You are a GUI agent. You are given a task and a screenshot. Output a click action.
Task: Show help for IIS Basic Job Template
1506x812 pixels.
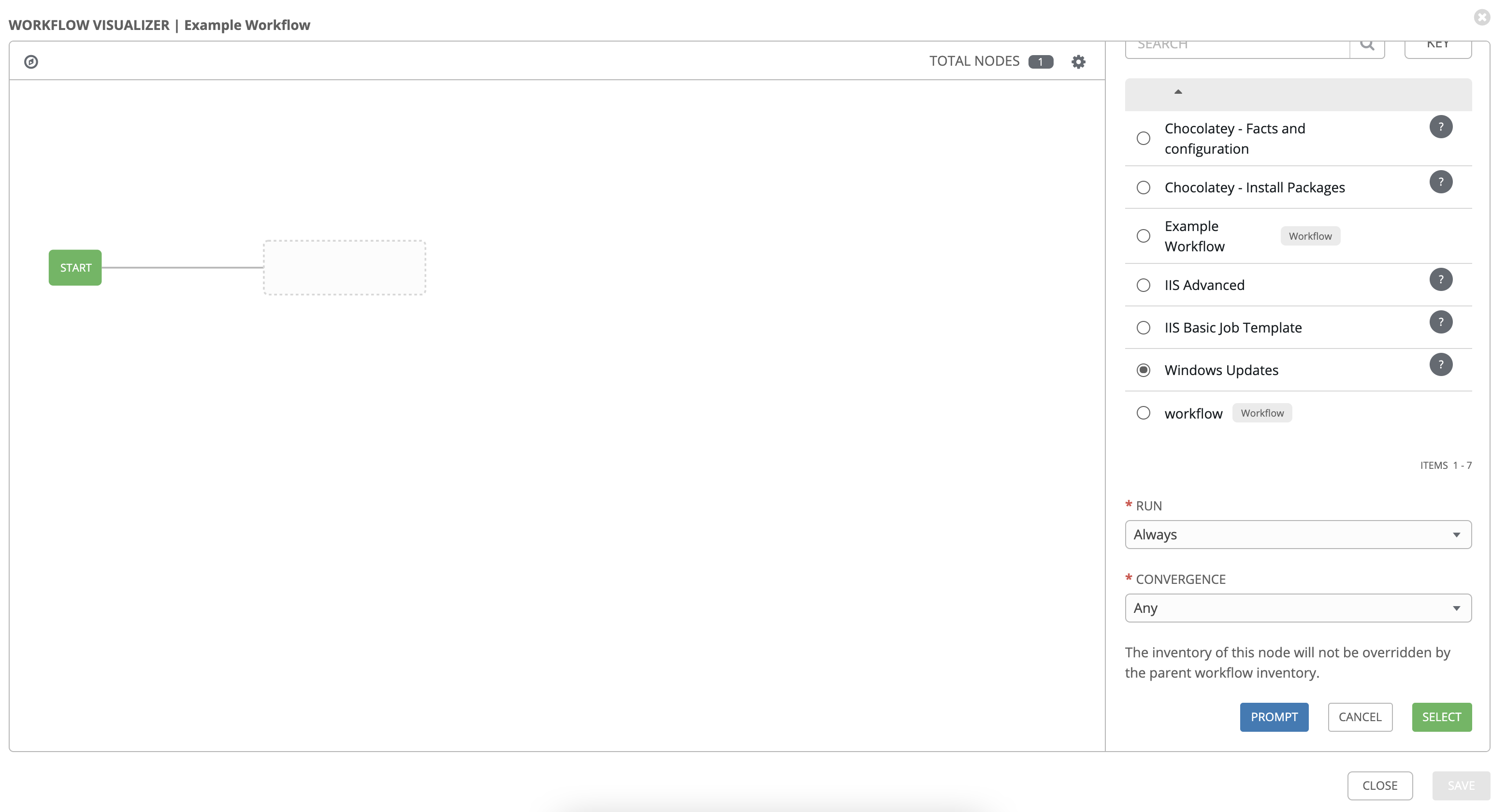1441,322
